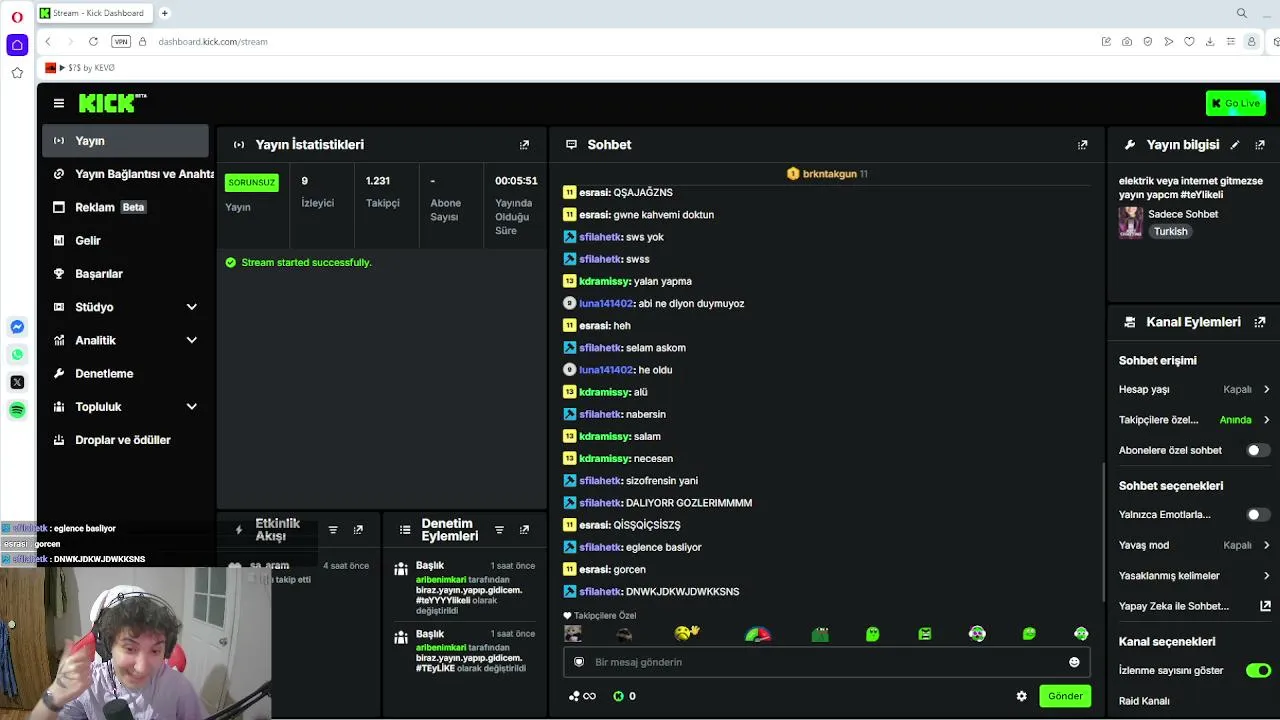Open X Twitter in Opera sidebar
The width and height of the screenshot is (1280, 720).
[x=17, y=382]
